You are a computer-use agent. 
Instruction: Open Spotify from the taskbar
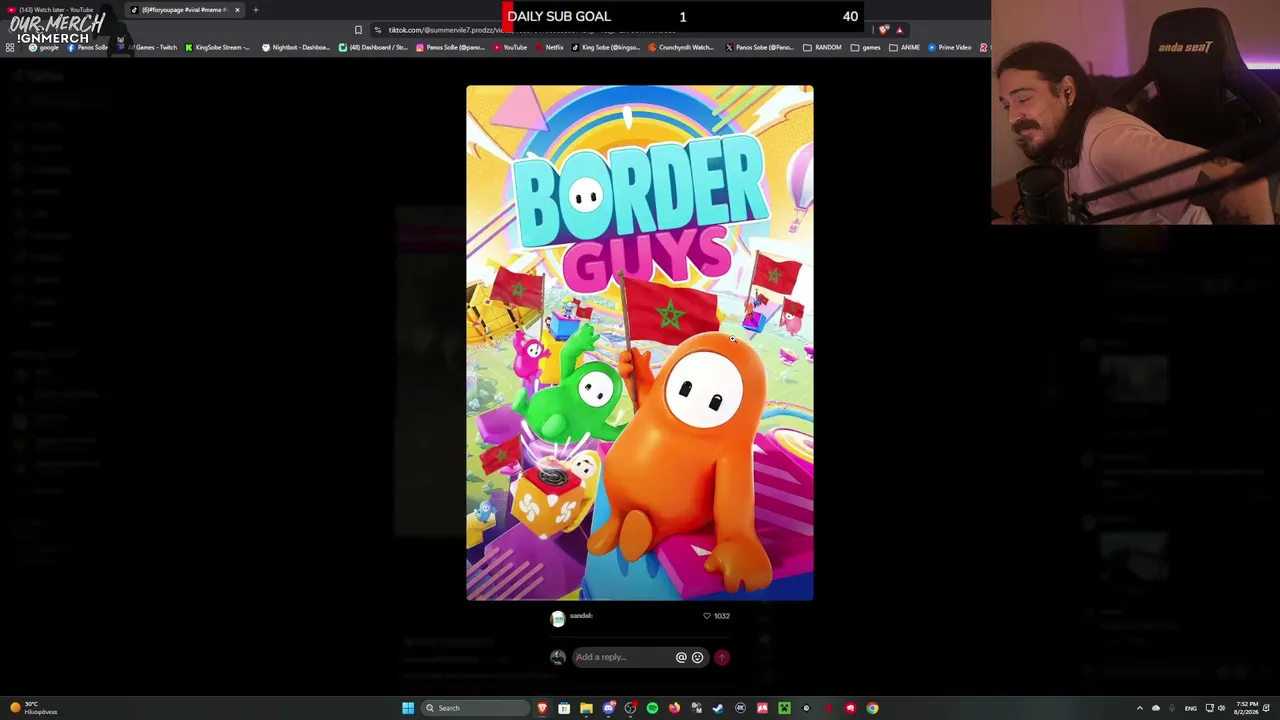coord(652,708)
